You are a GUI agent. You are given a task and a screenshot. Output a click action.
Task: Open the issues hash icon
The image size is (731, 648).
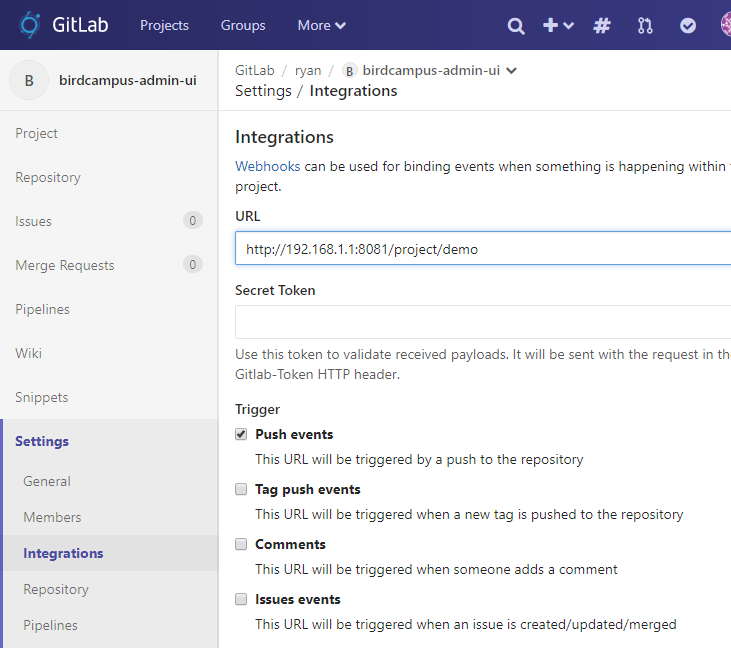(x=602, y=26)
